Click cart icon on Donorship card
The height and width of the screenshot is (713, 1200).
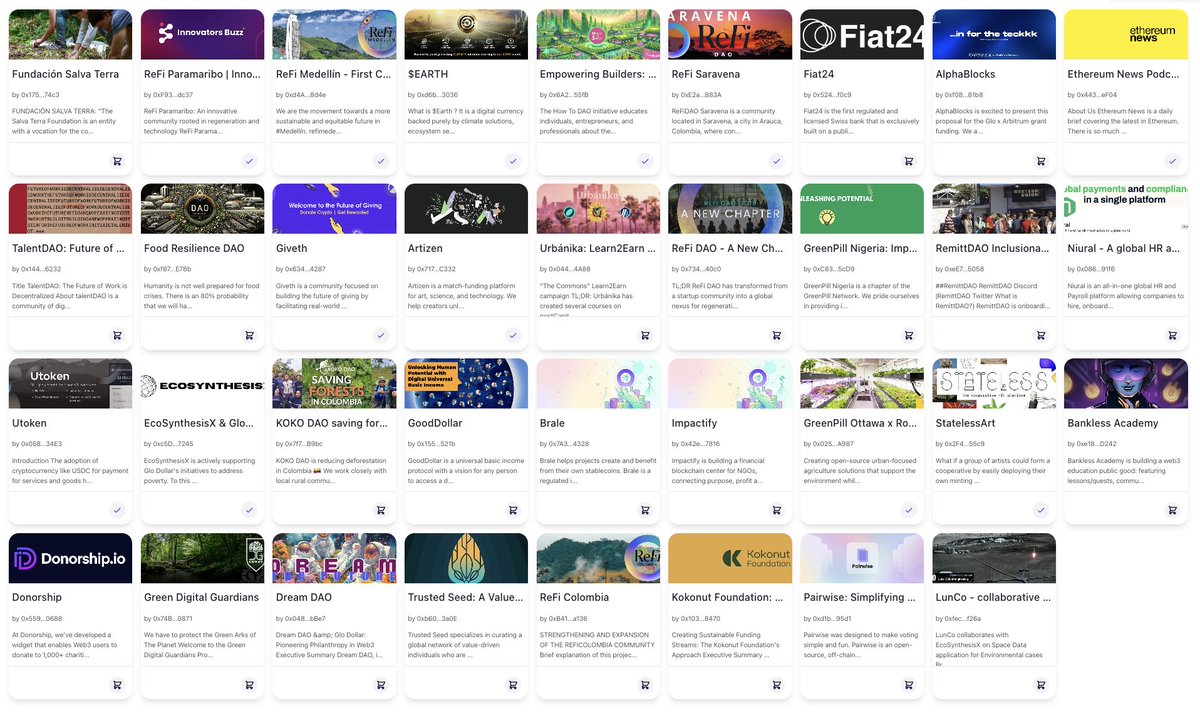[x=117, y=684]
